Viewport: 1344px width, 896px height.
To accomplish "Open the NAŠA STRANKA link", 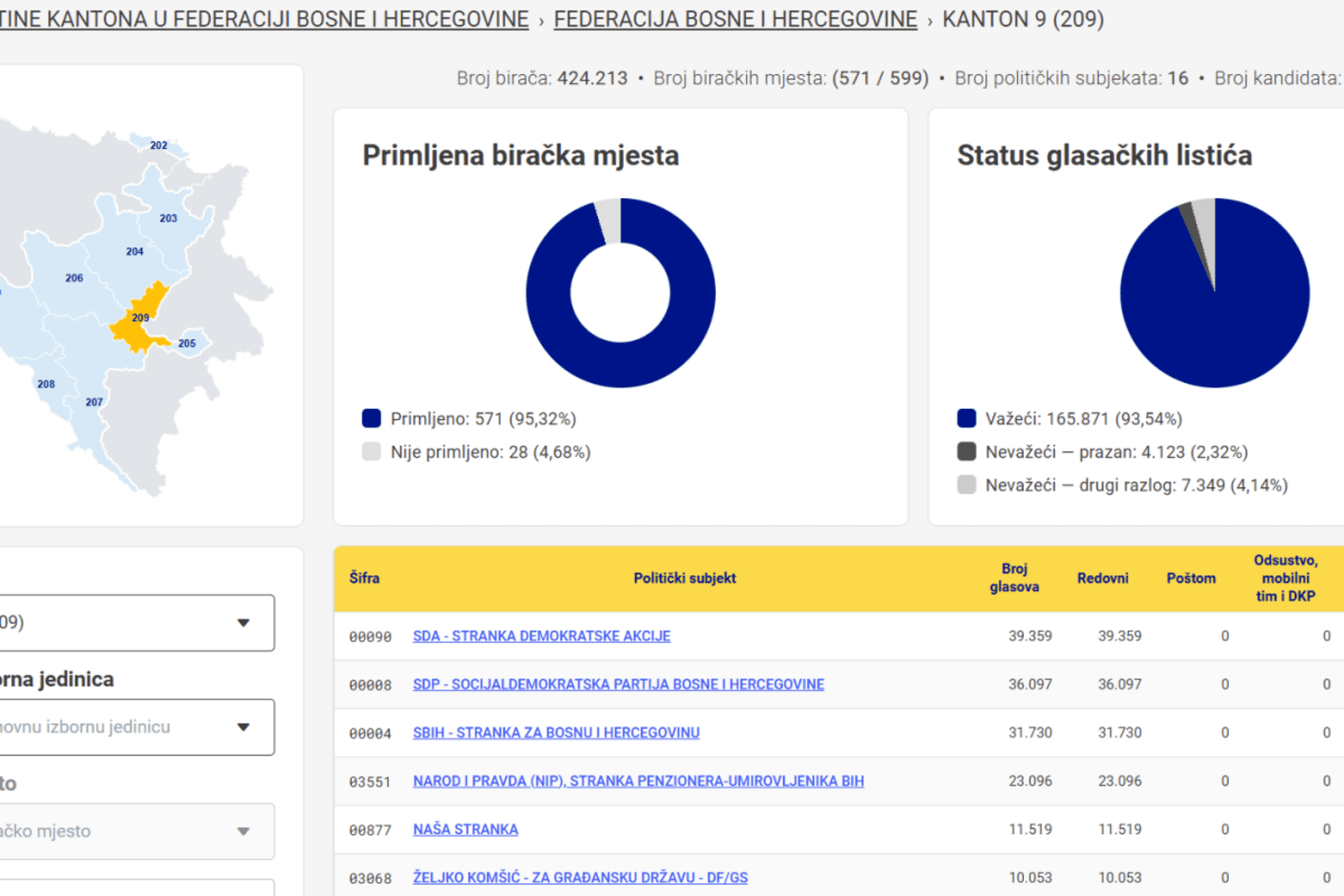I will tap(465, 829).
